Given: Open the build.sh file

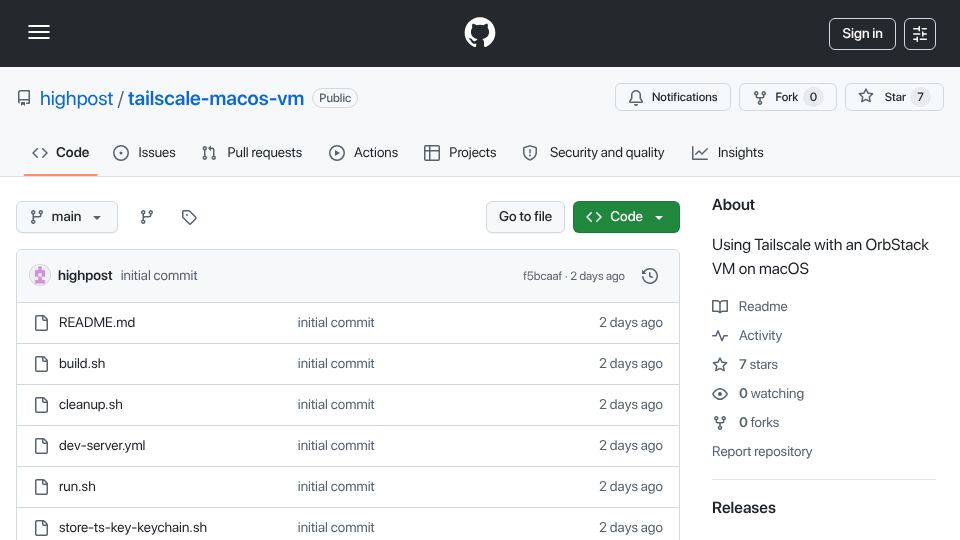Looking at the screenshot, I should [82, 364].
